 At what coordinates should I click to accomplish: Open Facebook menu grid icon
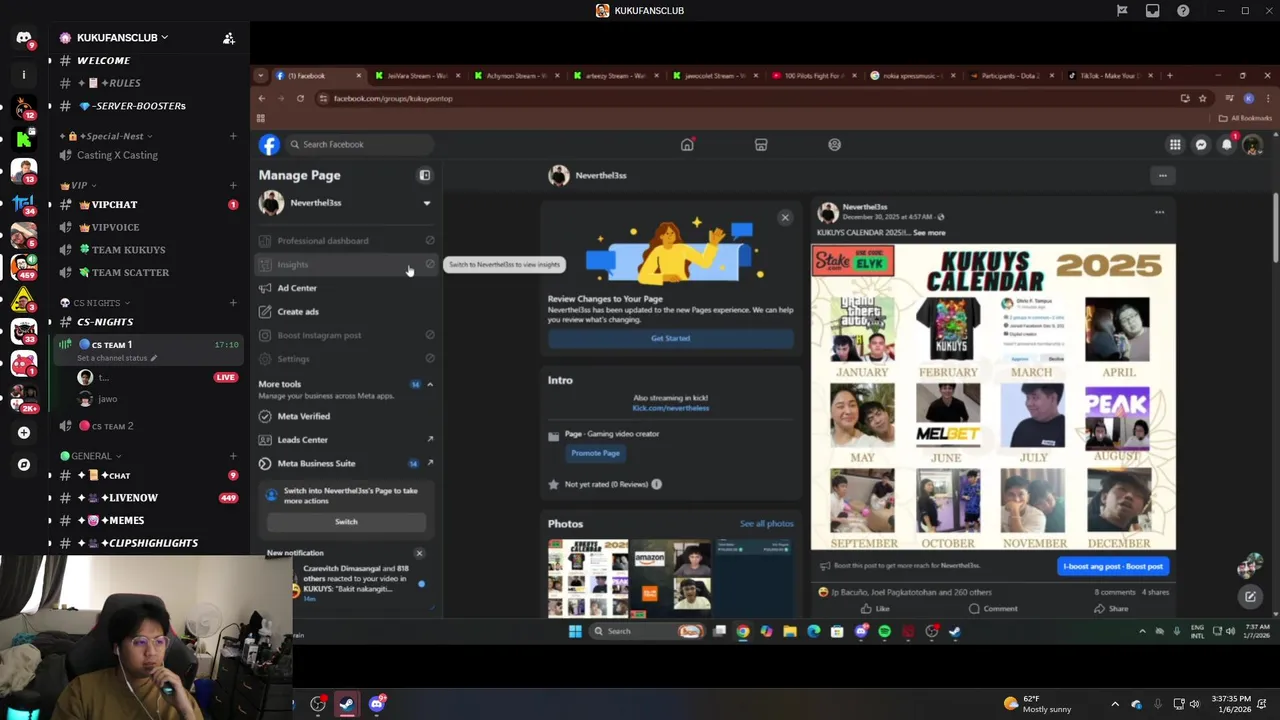point(1175,145)
